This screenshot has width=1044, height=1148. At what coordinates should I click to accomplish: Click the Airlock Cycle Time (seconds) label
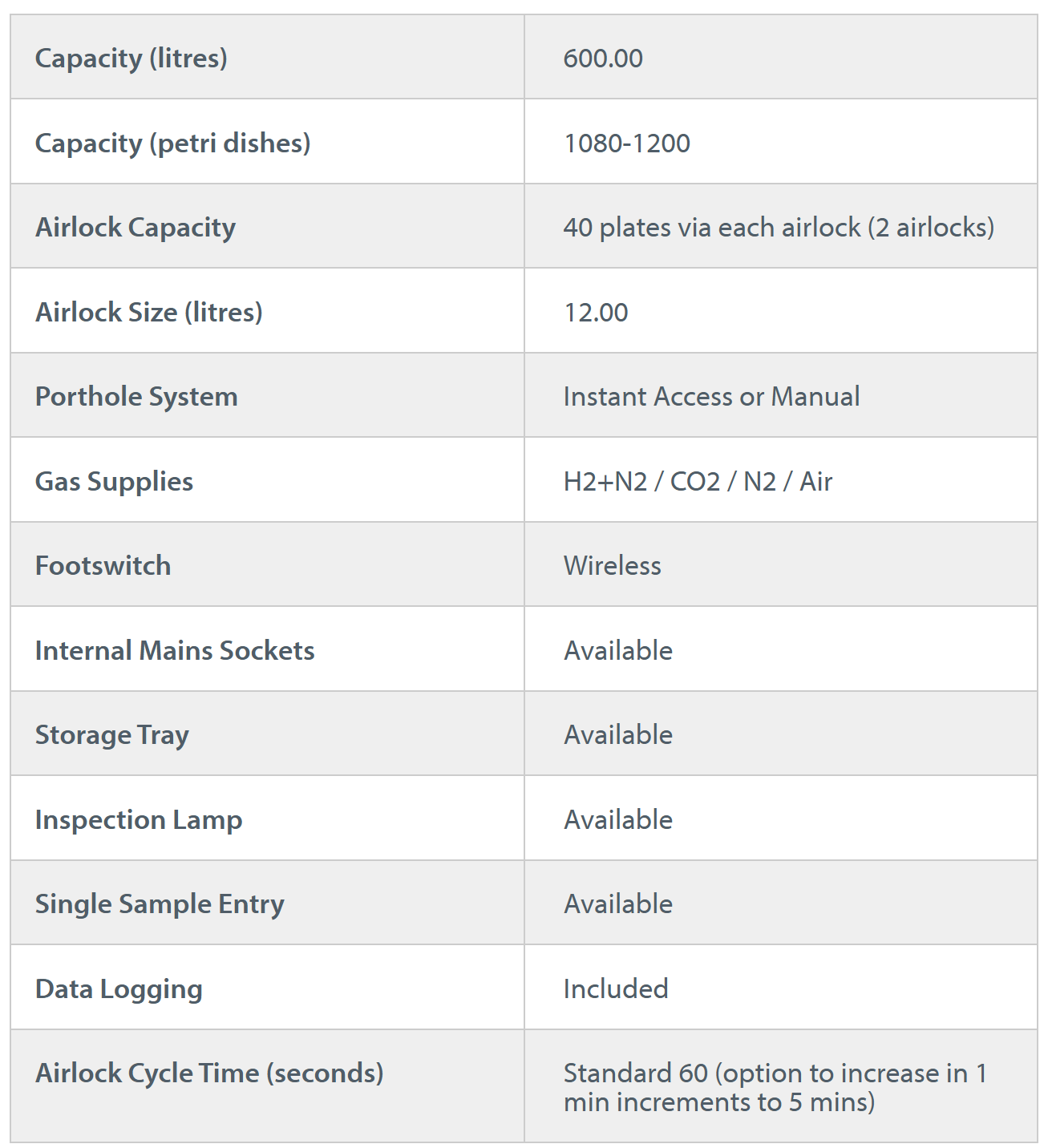click(209, 1073)
